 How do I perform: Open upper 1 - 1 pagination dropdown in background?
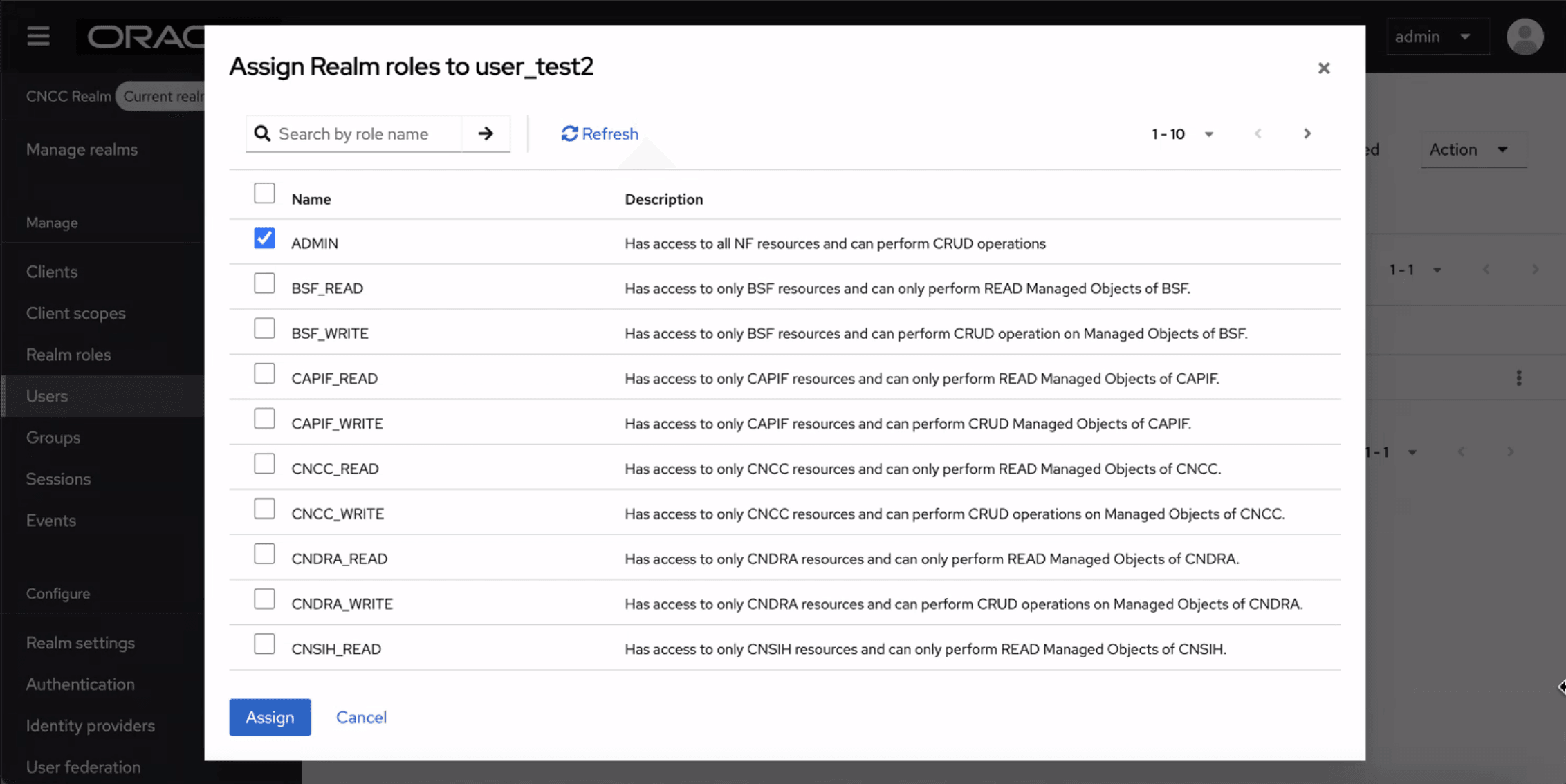click(1415, 270)
